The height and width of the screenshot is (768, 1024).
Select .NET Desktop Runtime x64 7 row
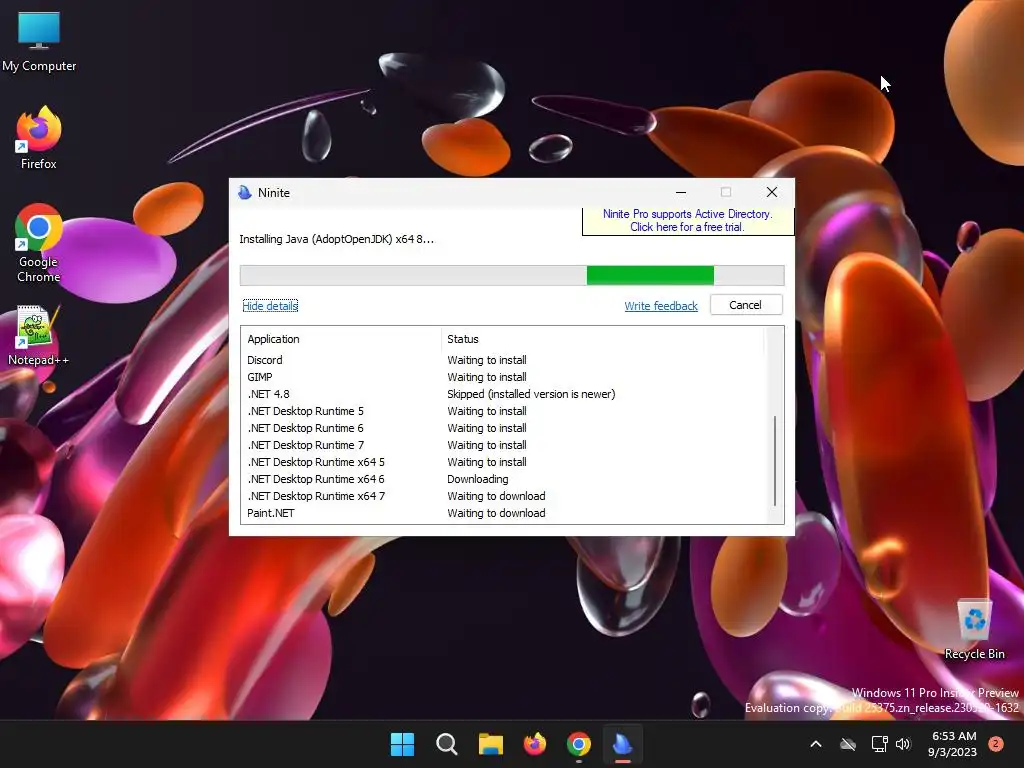503,496
